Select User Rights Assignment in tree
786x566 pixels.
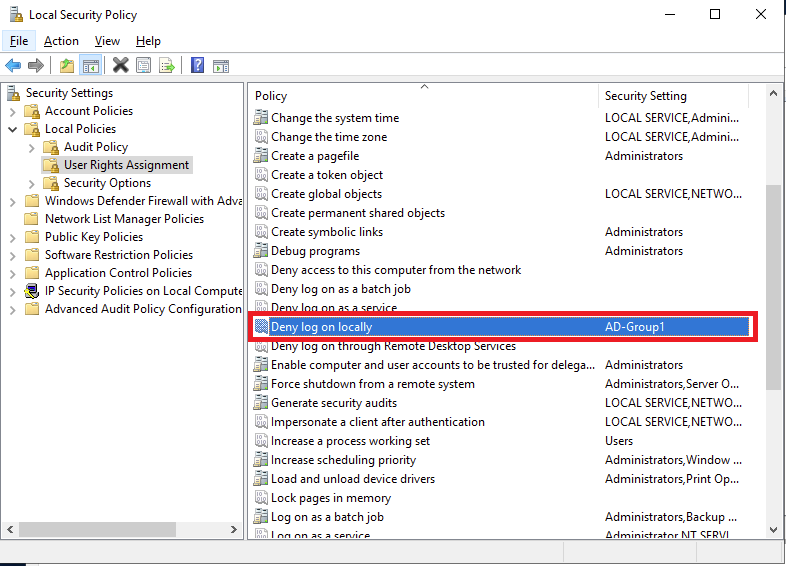pyautogui.click(x=126, y=165)
